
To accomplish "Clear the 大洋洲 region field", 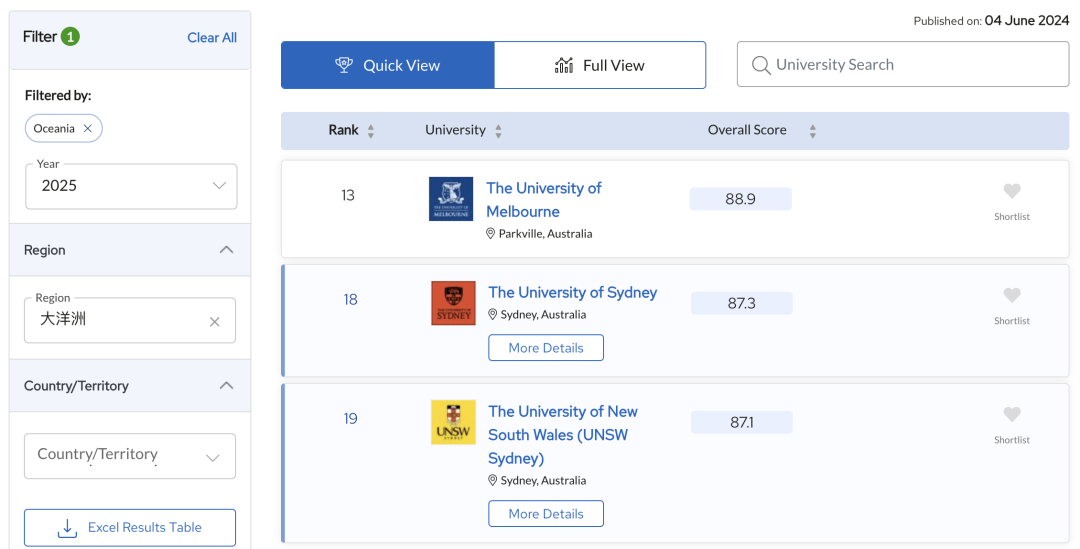I will (214, 322).
